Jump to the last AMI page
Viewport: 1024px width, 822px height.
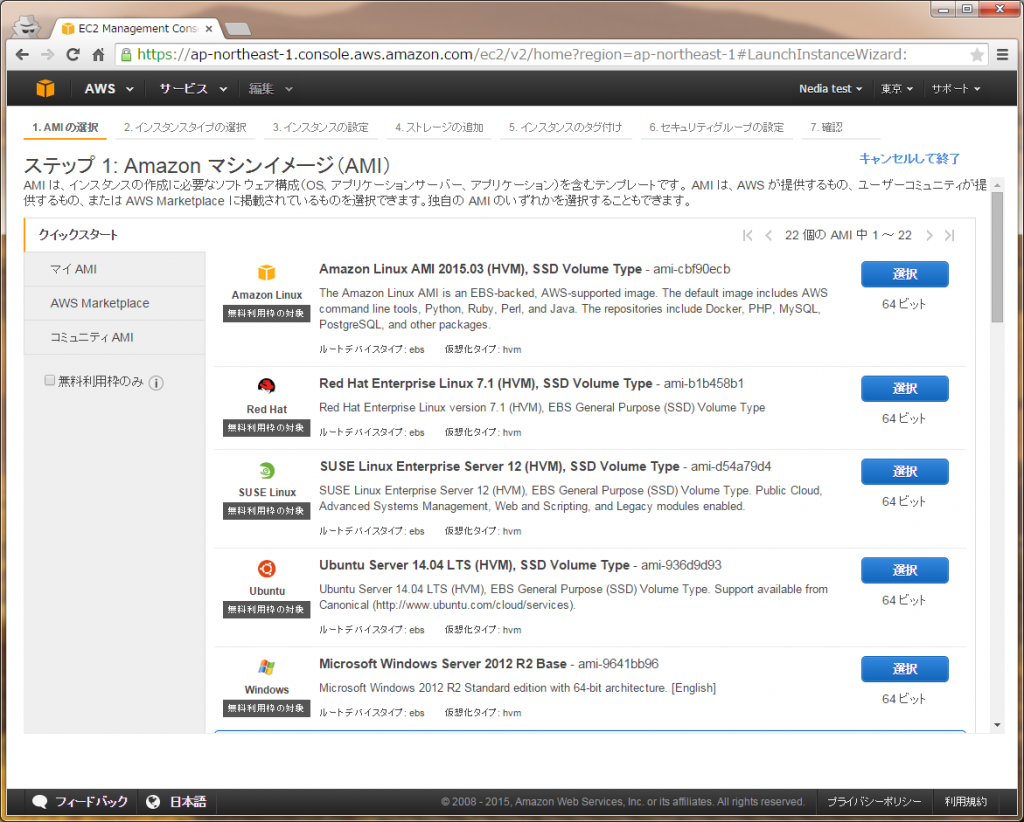(x=950, y=235)
